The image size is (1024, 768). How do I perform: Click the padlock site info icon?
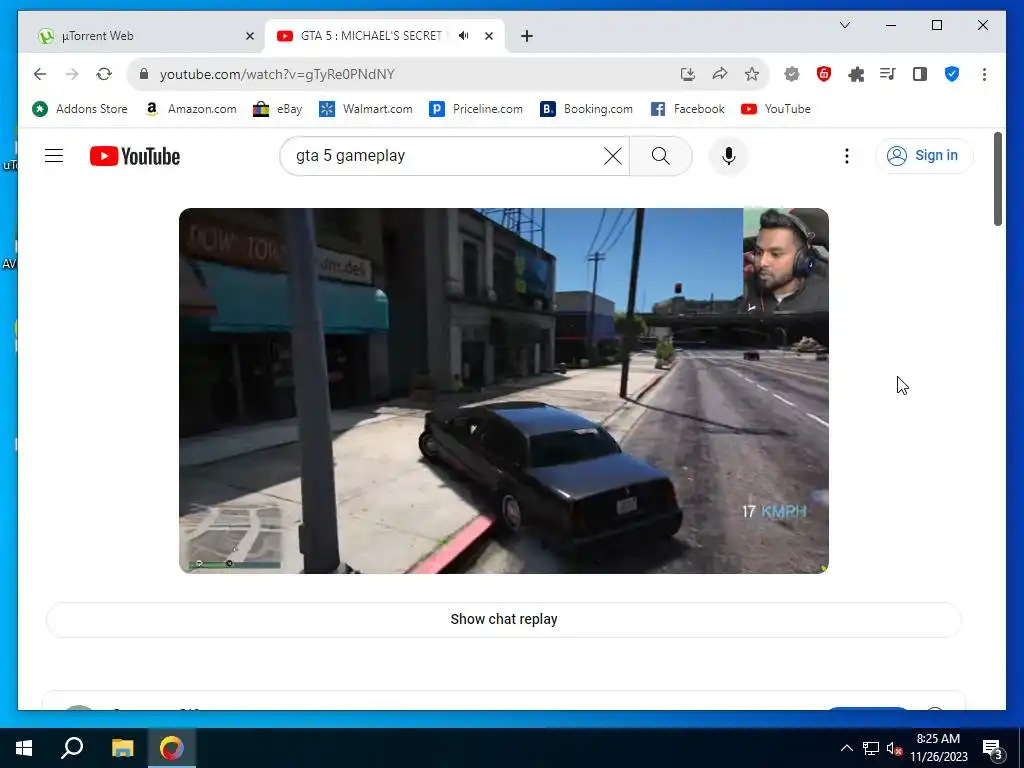(144, 74)
